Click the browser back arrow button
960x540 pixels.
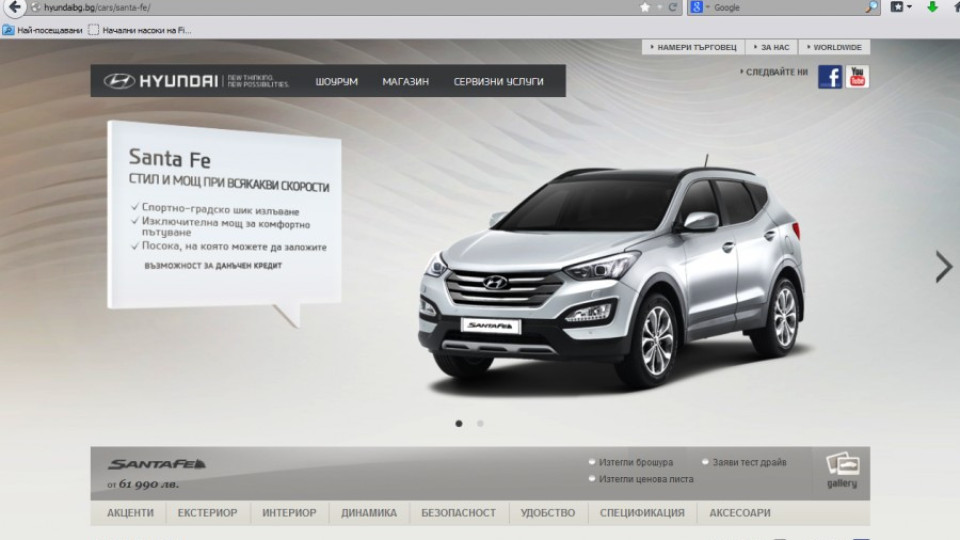14,7
